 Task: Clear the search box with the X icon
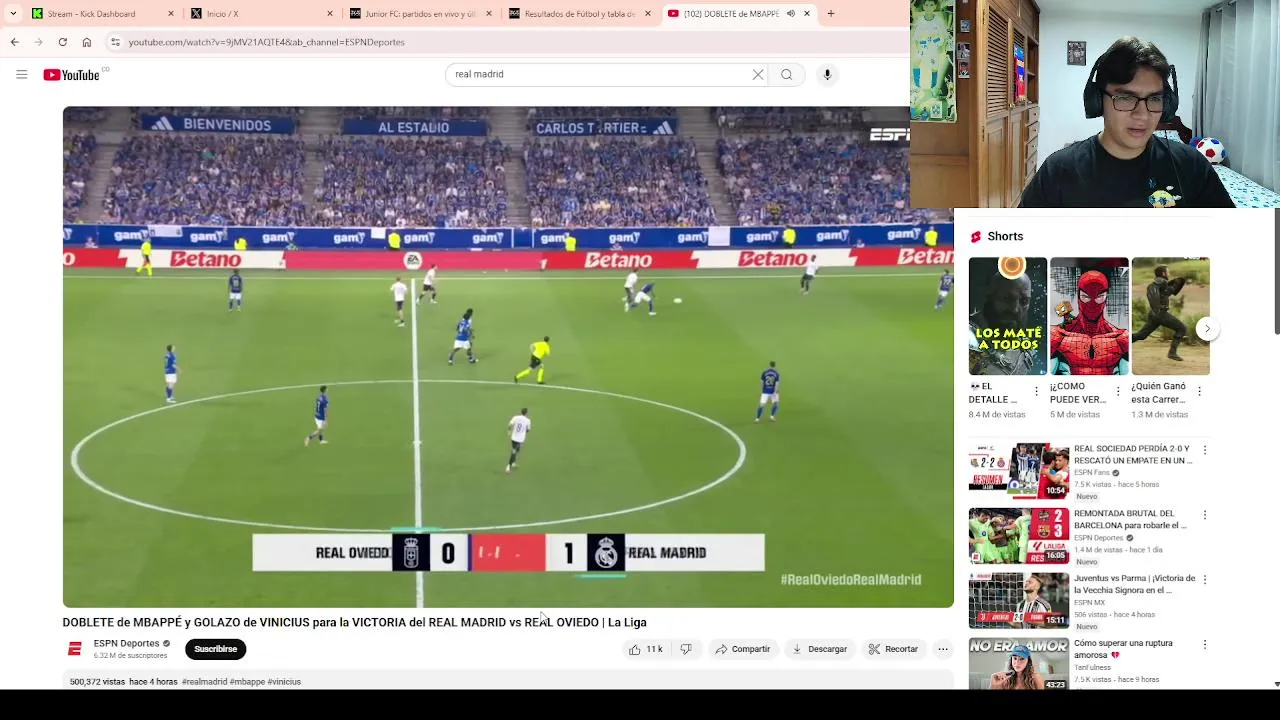[758, 74]
